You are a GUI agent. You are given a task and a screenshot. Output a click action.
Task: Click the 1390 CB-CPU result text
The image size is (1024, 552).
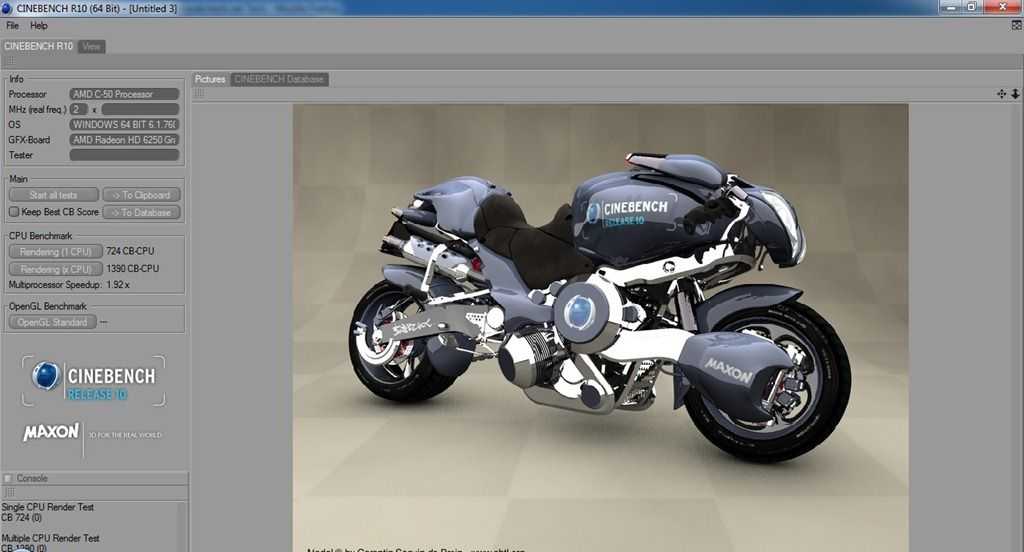pos(133,268)
